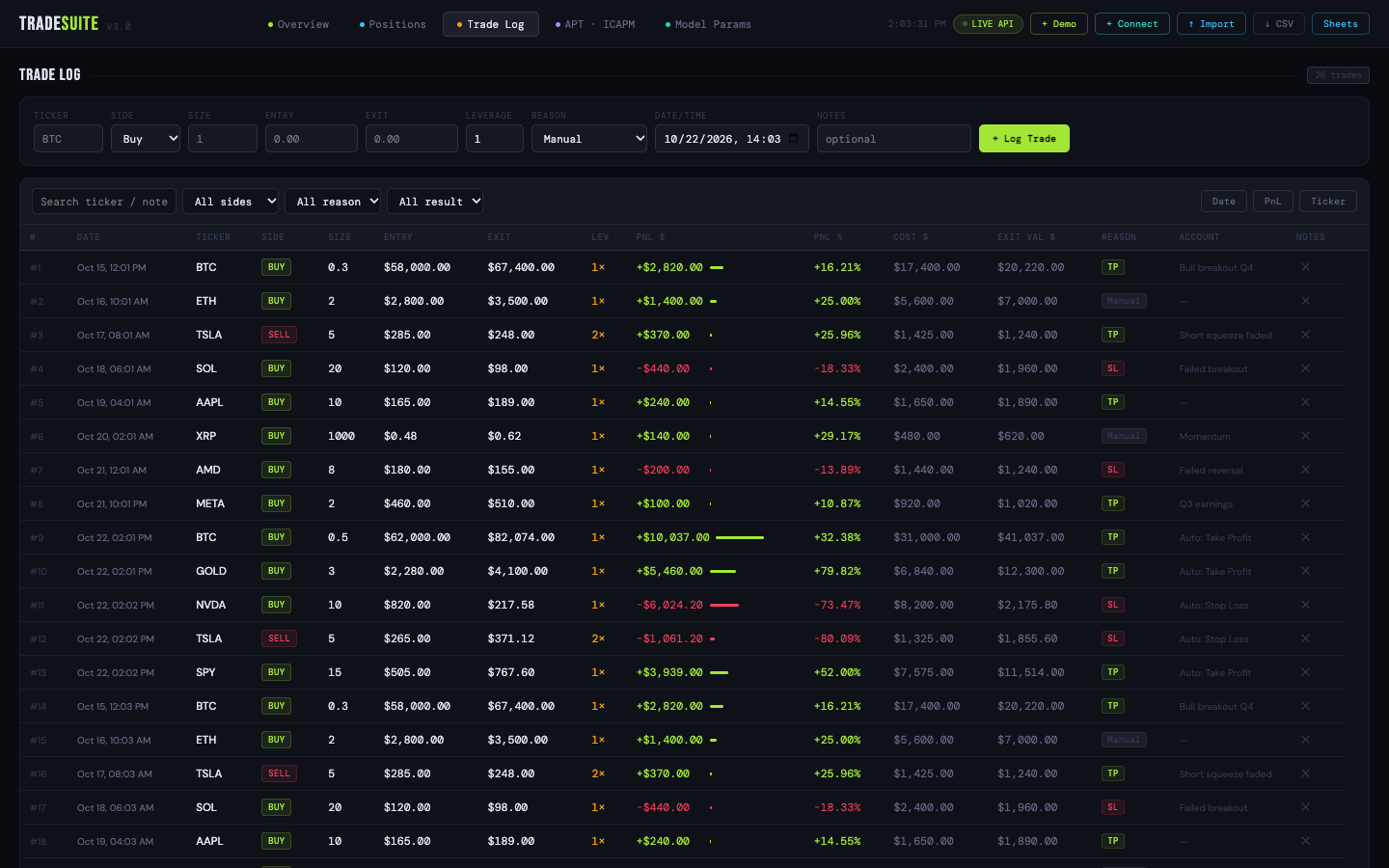Delete trade #11 NVDA row
The width and height of the screenshot is (1389, 868).
pyautogui.click(x=1305, y=605)
